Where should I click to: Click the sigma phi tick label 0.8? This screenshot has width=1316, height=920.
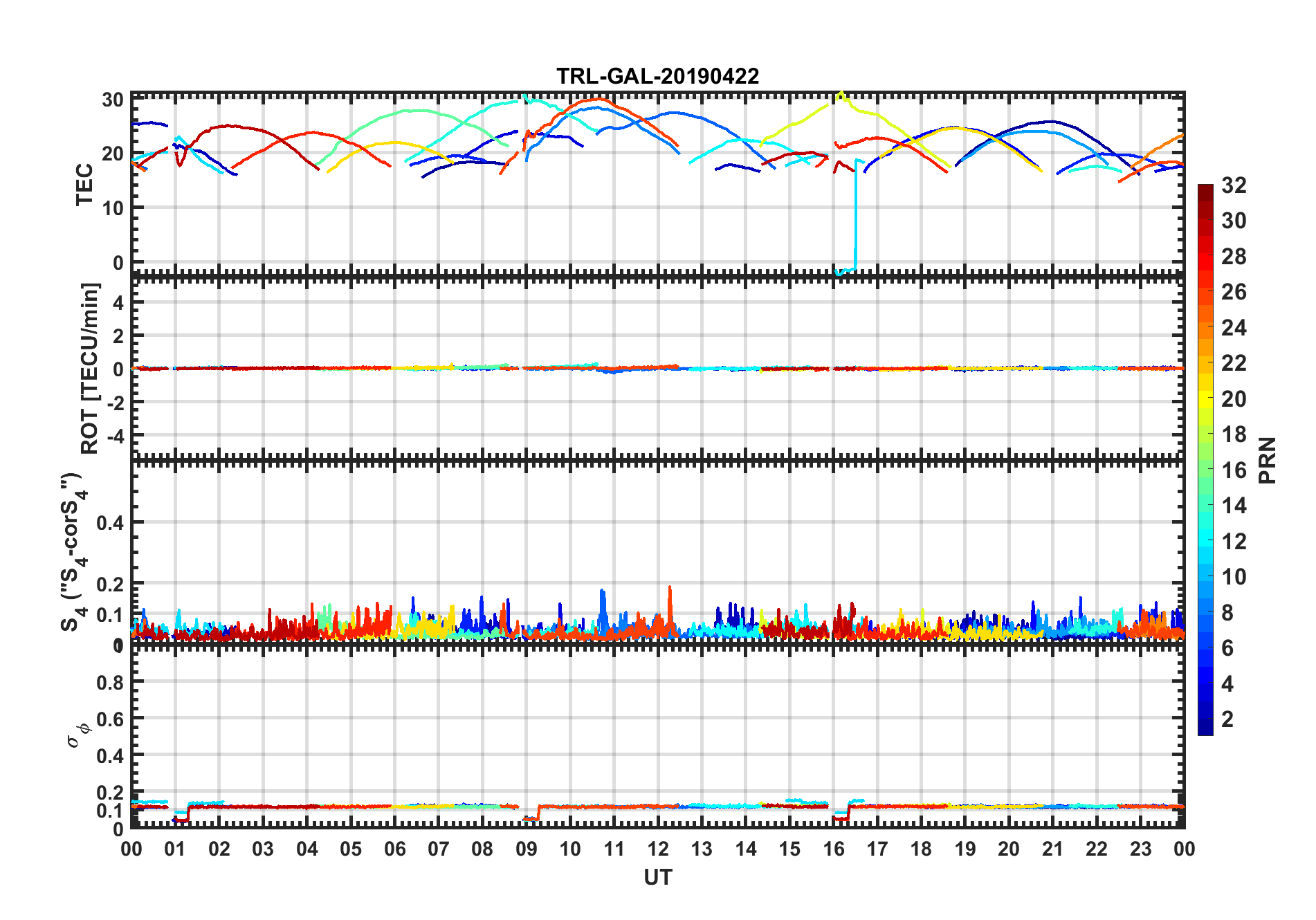point(110,682)
